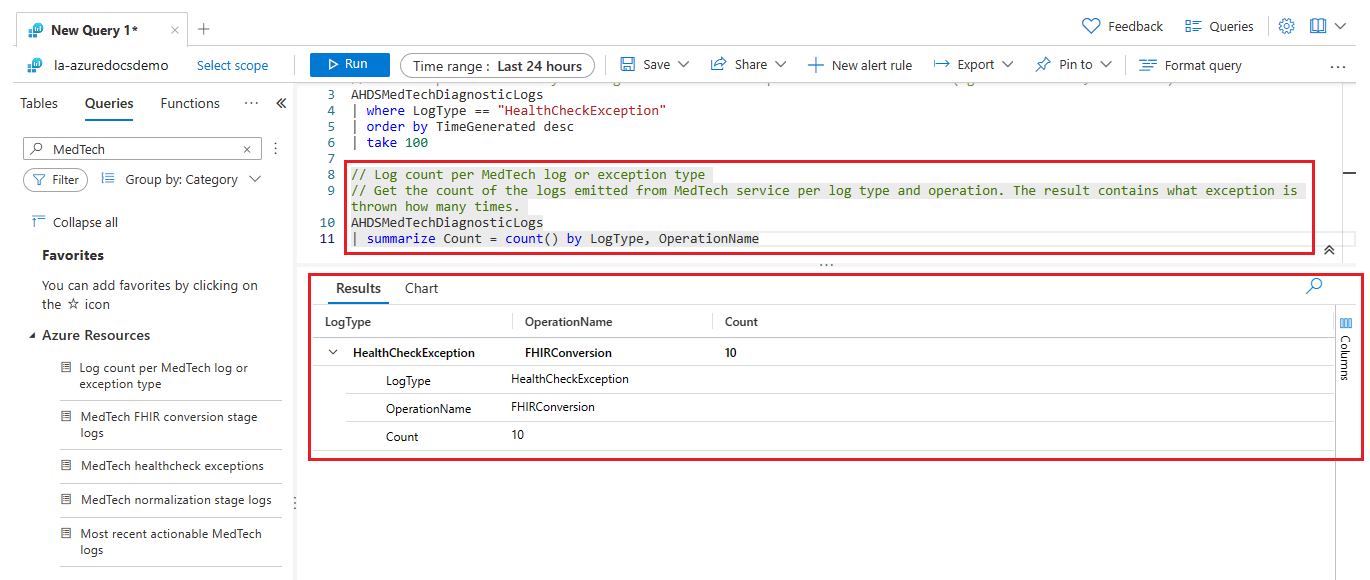Switch to the Tables tab
The image size is (1370, 580).
coord(39,103)
